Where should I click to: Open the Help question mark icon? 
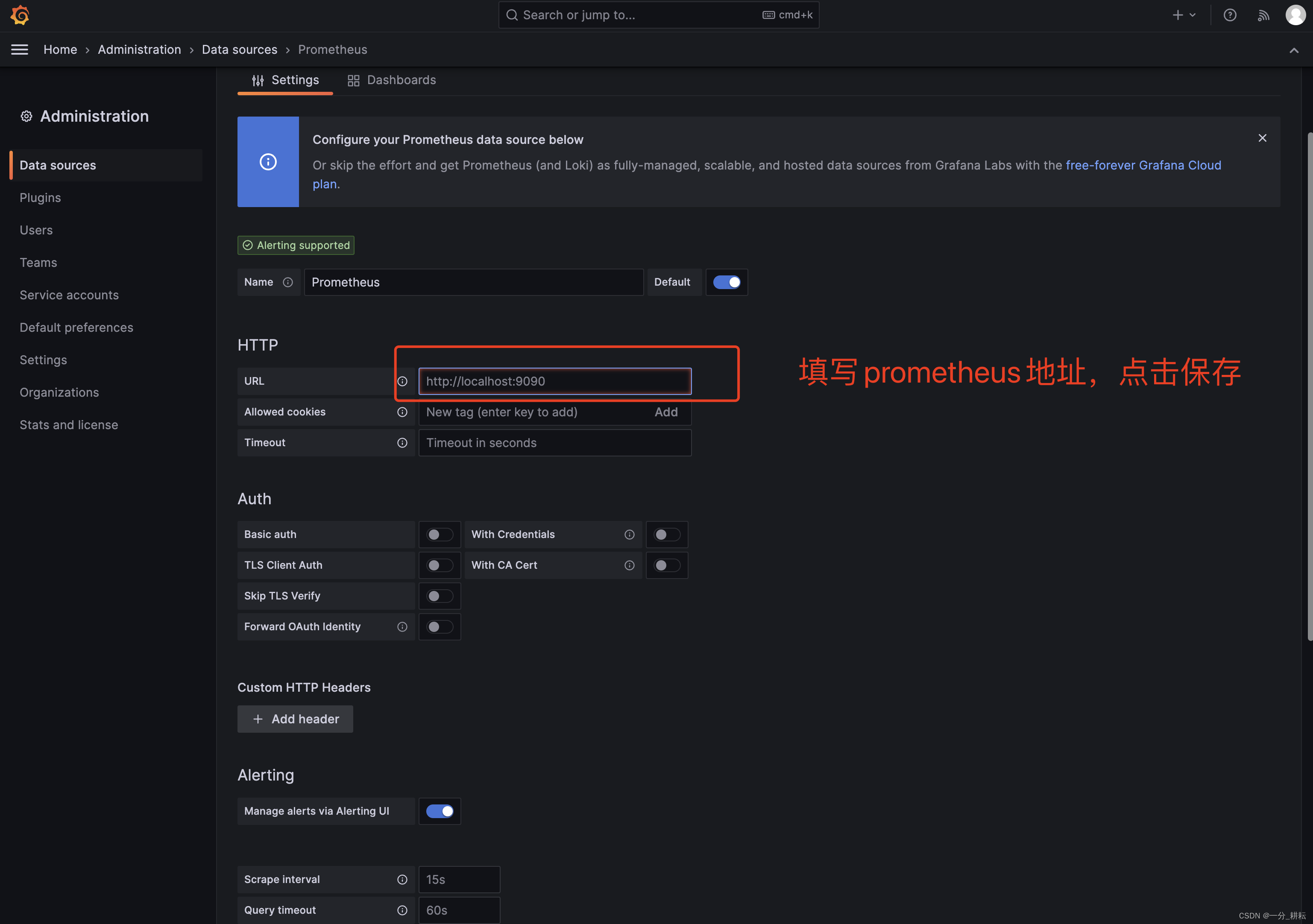point(1230,15)
